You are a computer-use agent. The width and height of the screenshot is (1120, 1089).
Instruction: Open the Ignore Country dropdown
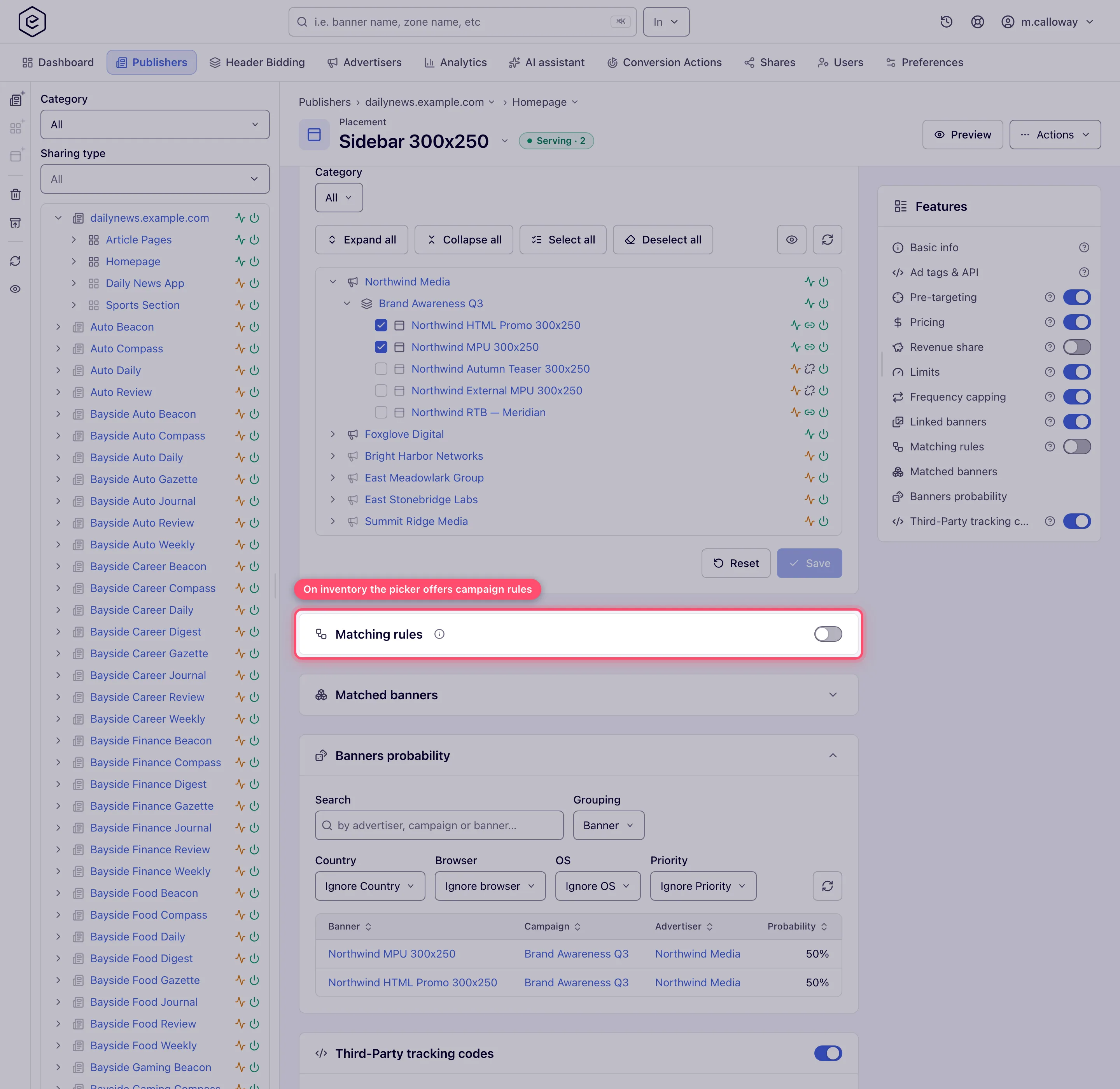tap(370, 886)
